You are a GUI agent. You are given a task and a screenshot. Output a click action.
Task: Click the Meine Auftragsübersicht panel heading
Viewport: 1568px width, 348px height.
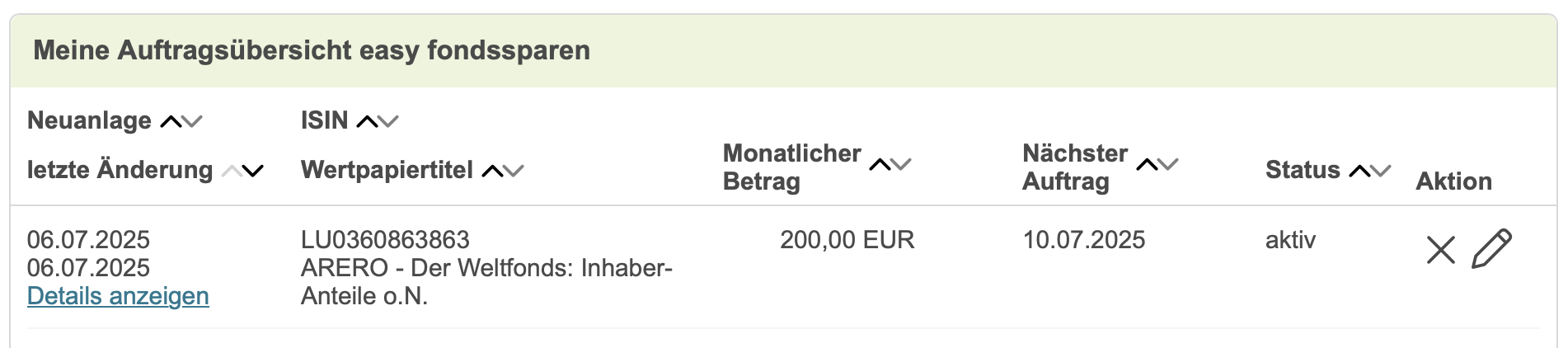(312, 50)
